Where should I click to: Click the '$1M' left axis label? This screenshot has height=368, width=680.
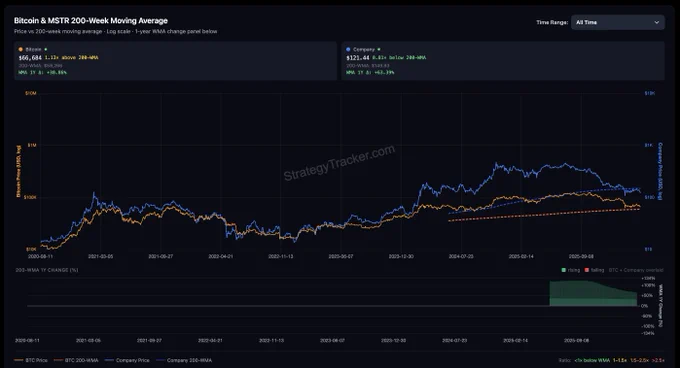(x=32, y=145)
